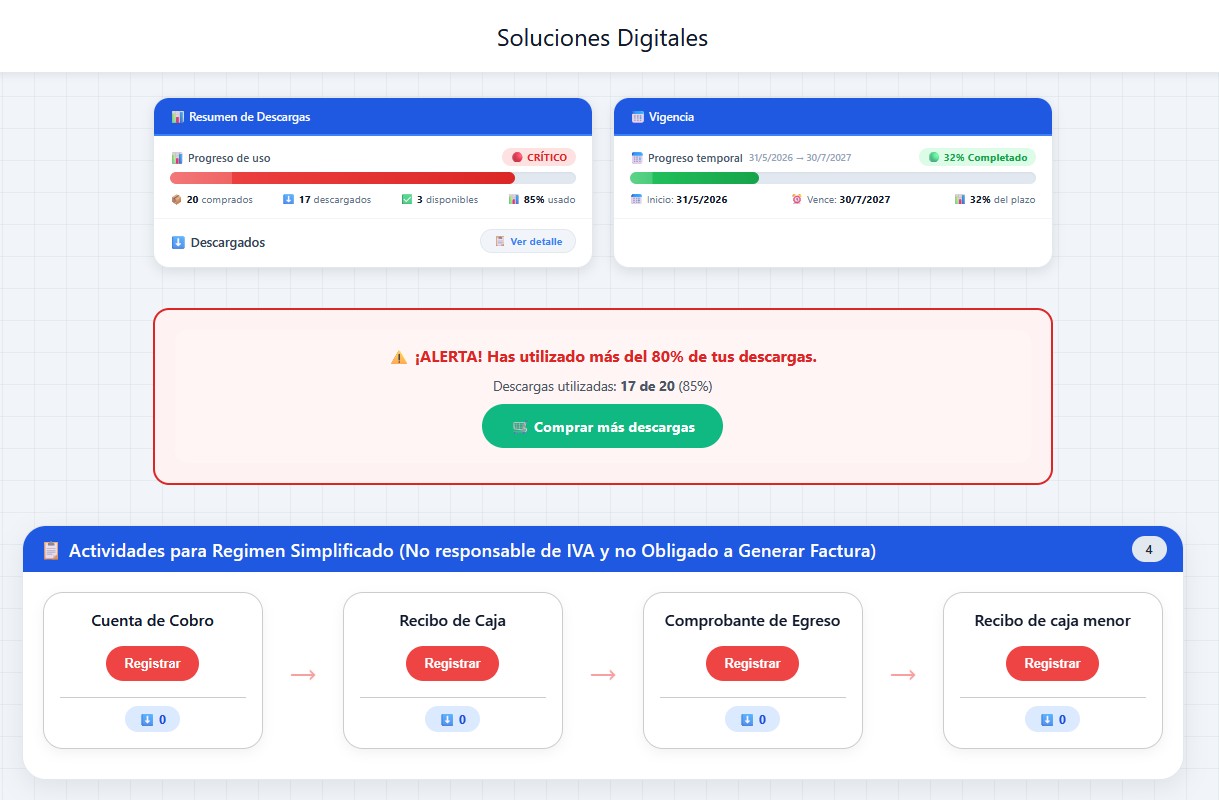1219x800 pixels.
Task: Open Cuenta de Cobro download count badge
Action: click(x=152, y=719)
